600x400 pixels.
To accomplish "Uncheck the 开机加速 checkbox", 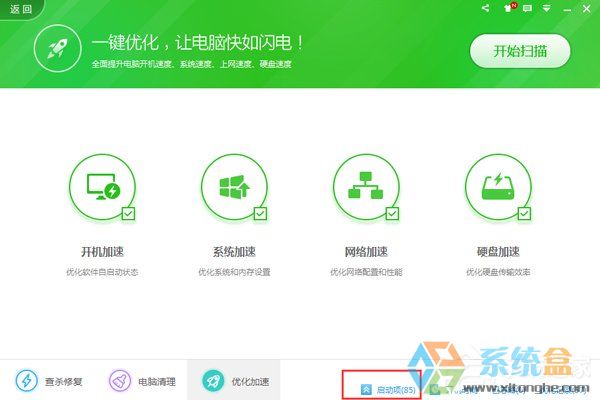I will point(129,214).
